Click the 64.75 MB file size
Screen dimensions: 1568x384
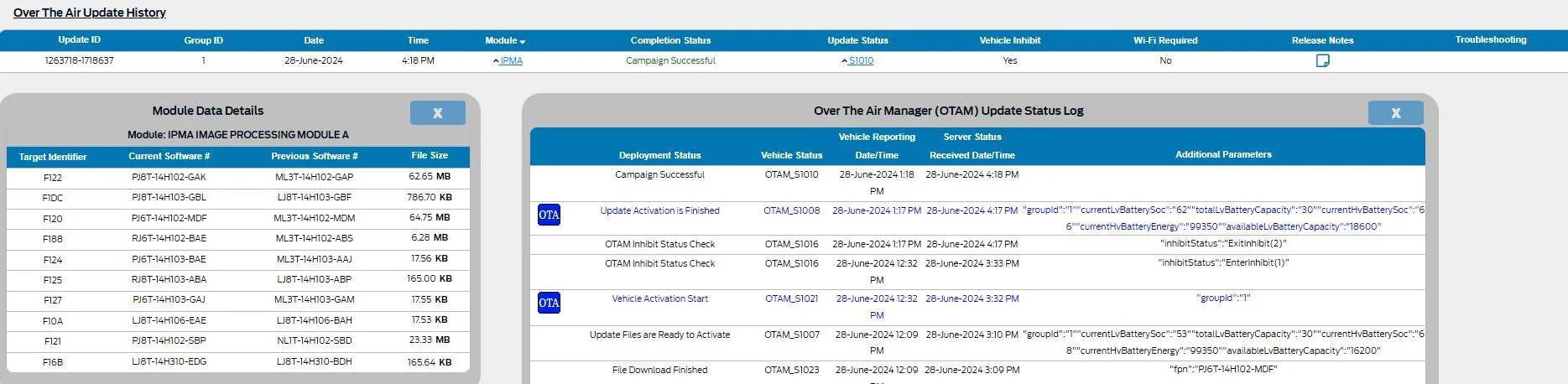point(430,217)
